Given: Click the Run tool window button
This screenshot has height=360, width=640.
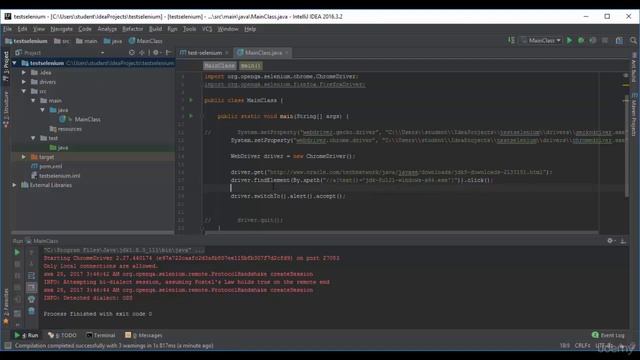Looking at the screenshot, I should pos(26,335).
